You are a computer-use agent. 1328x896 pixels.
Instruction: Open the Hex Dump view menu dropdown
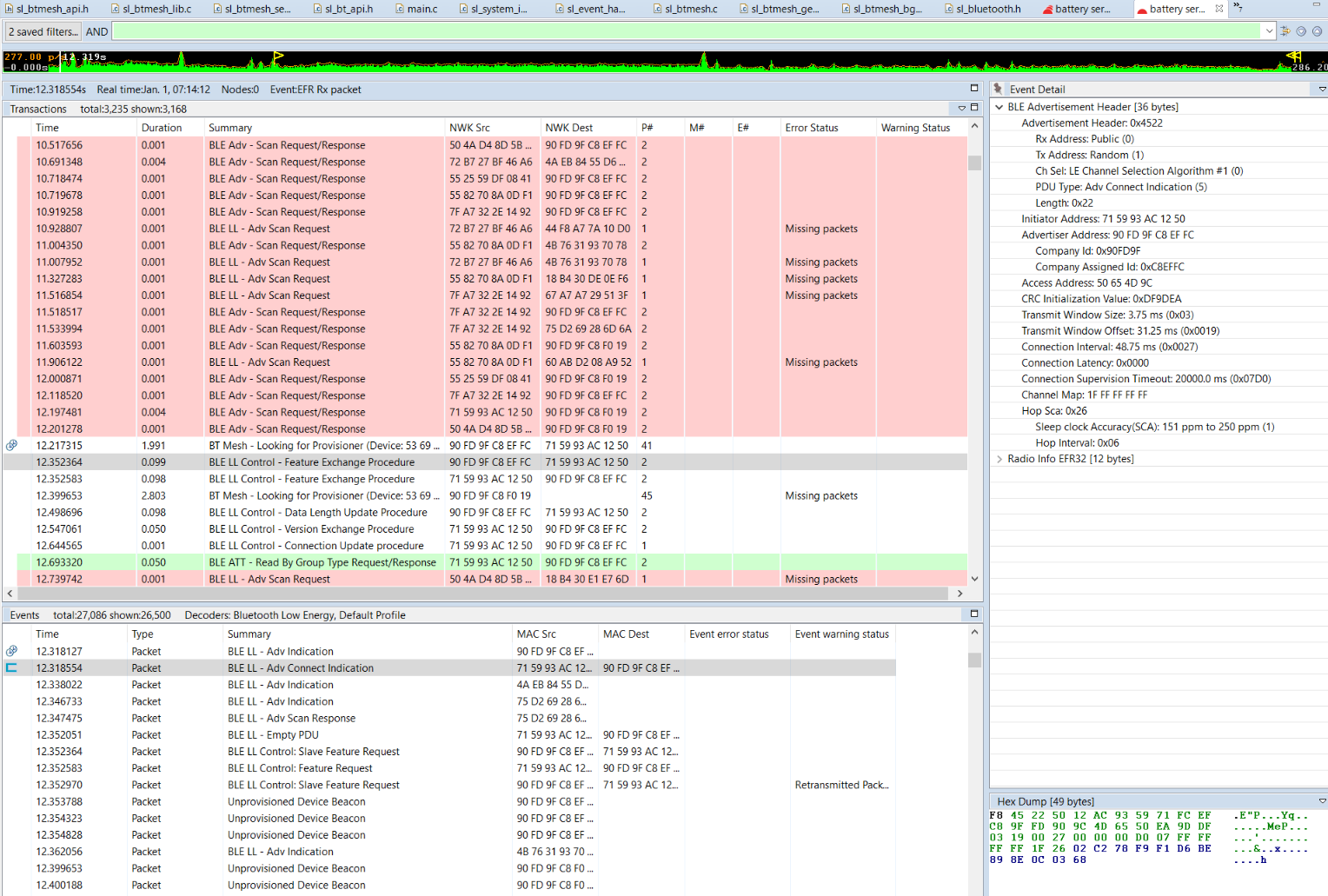(1322, 801)
